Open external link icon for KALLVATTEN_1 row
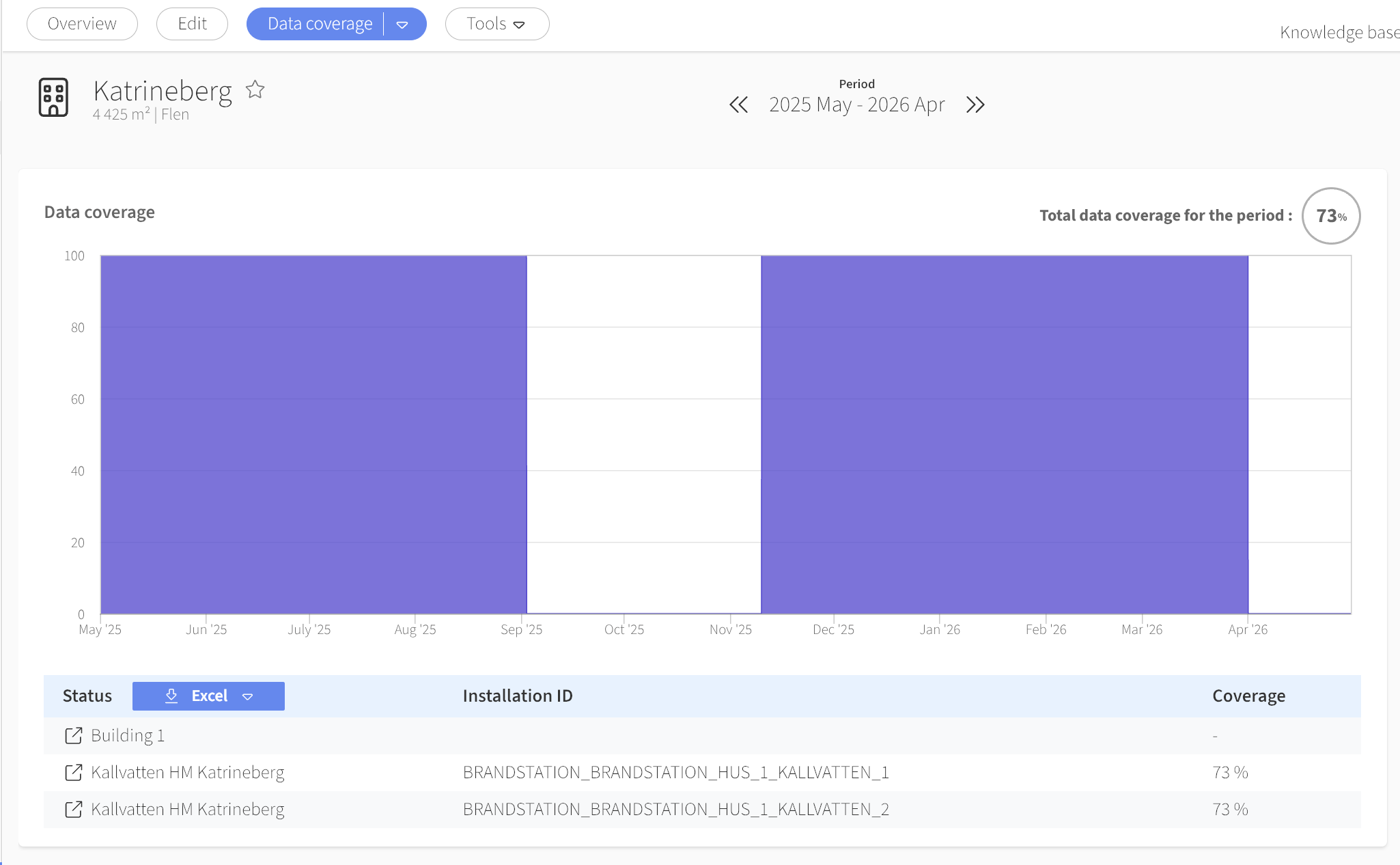This screenshot has width=1400, height=865. [73, 772]
